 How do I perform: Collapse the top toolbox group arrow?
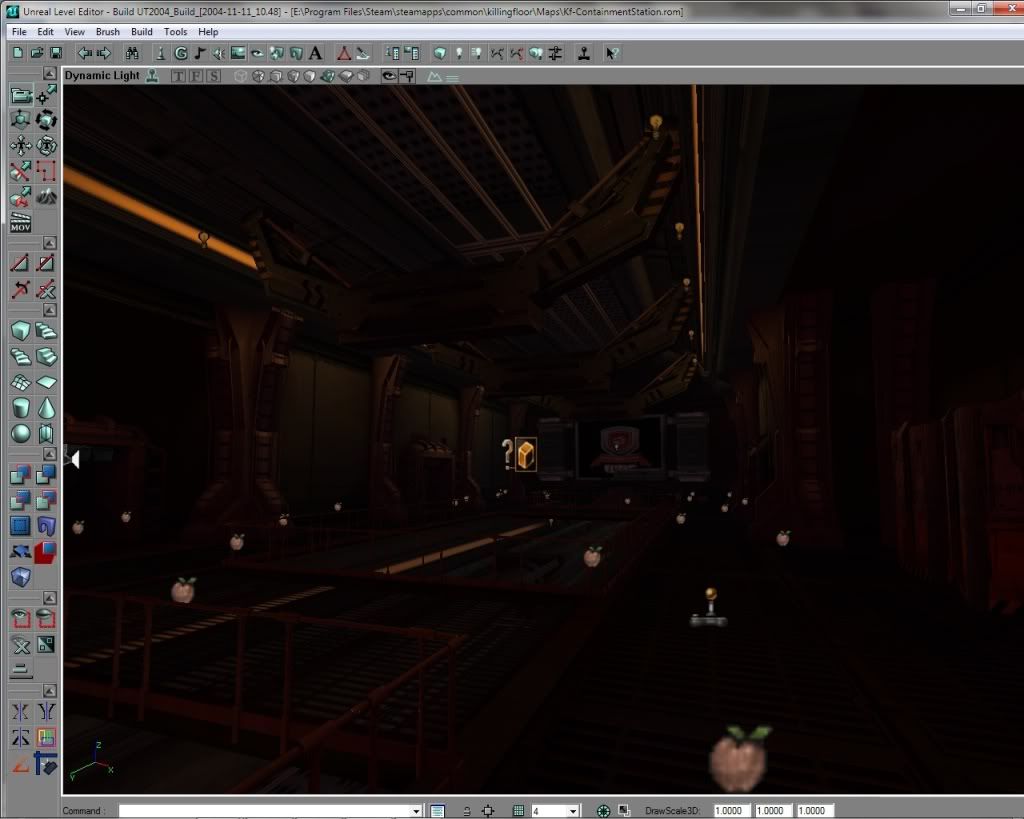pyautogui.click(x=50, y=74)
